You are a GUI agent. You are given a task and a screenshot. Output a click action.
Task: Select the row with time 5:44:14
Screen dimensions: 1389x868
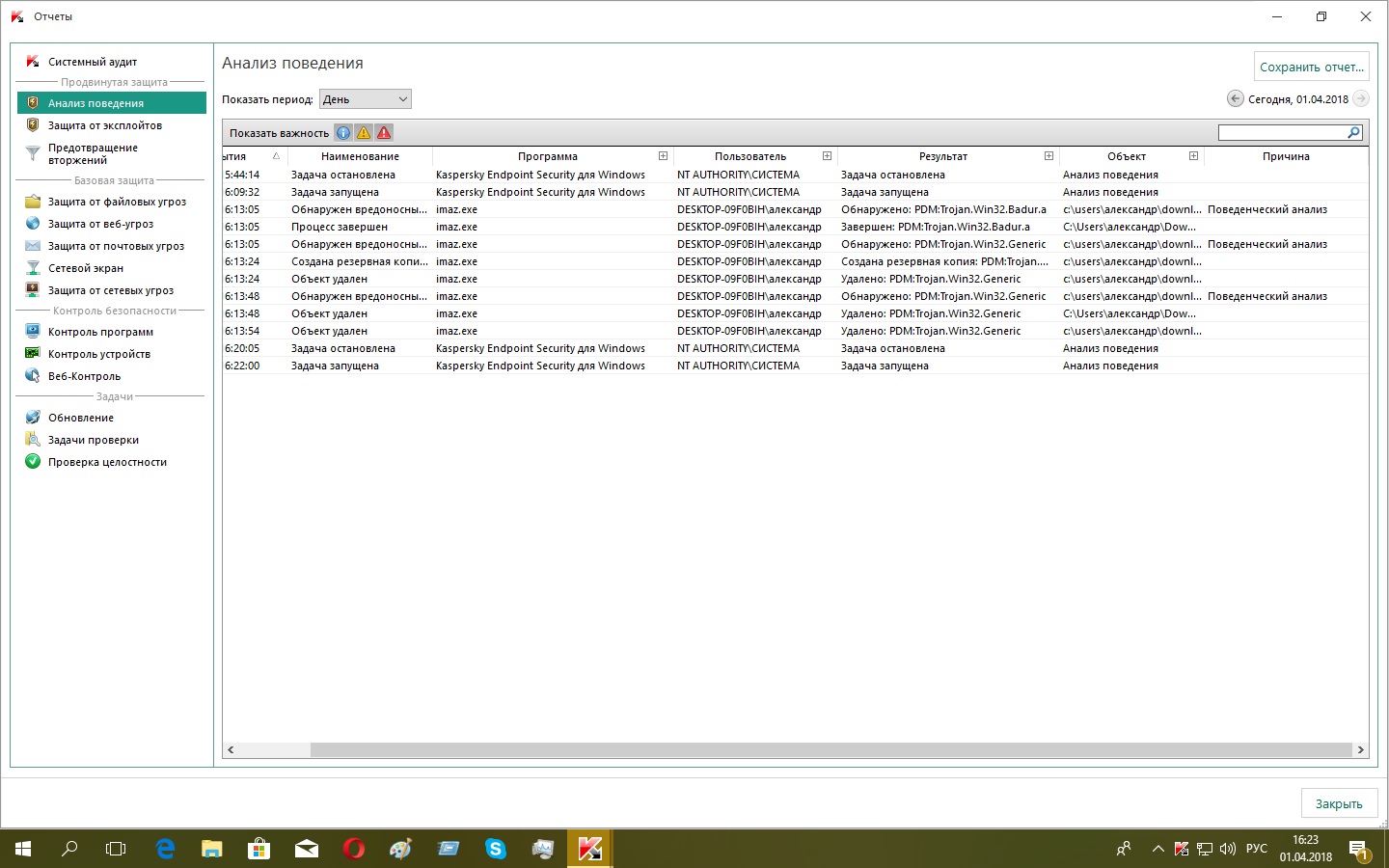795,175
